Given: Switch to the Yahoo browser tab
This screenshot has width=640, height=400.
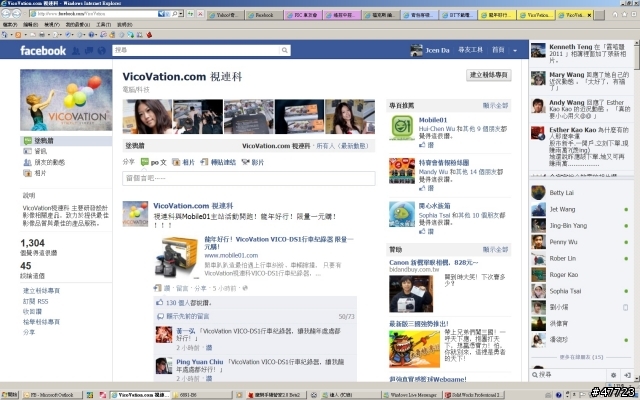Looking at the screenshot, I should (226, 15).
